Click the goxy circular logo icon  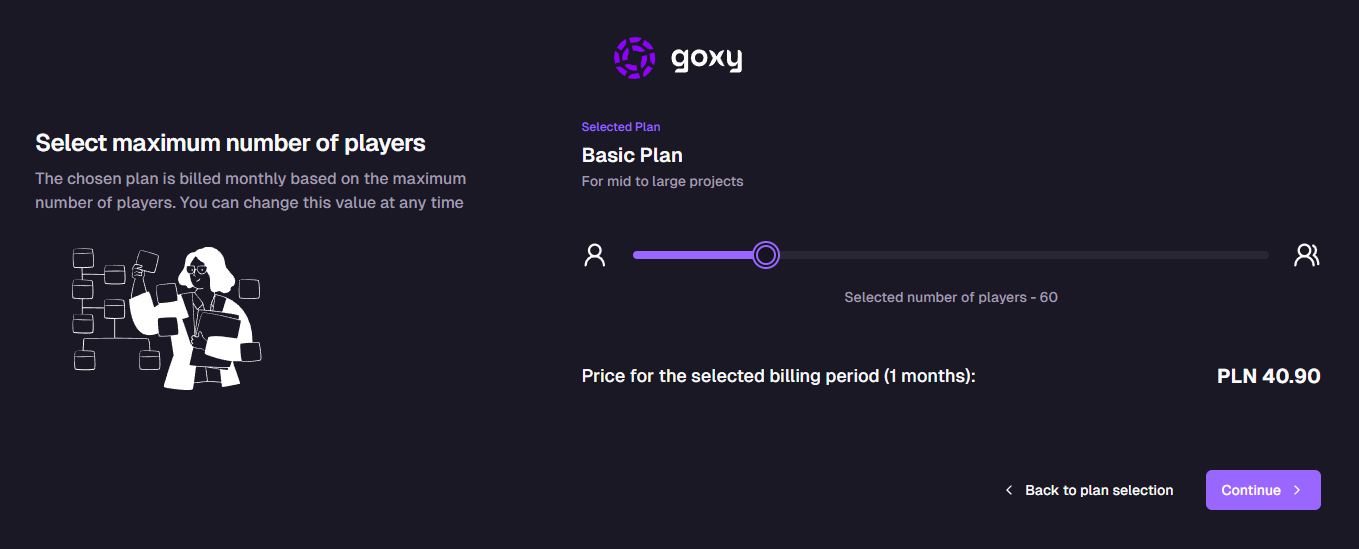point(634,58)
